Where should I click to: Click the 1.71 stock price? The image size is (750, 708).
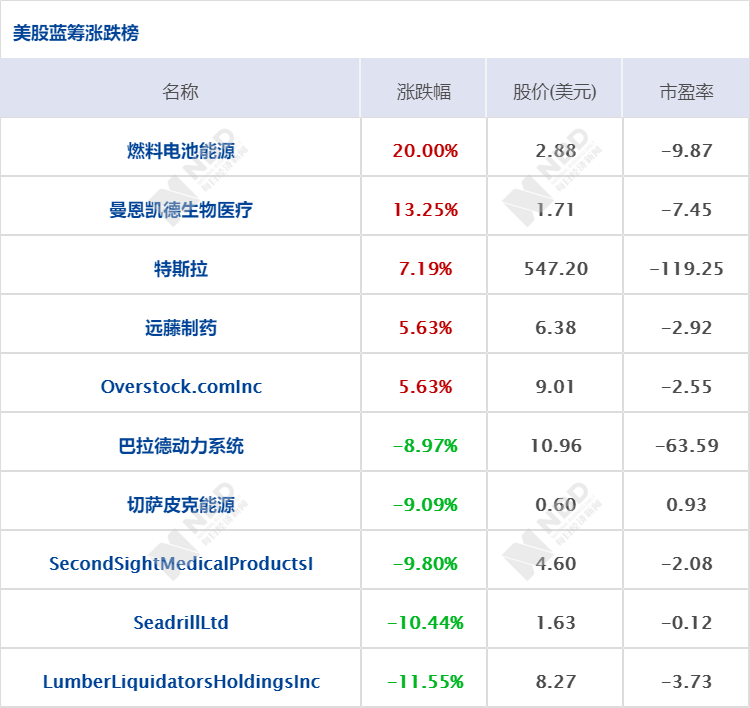point(555,210)
